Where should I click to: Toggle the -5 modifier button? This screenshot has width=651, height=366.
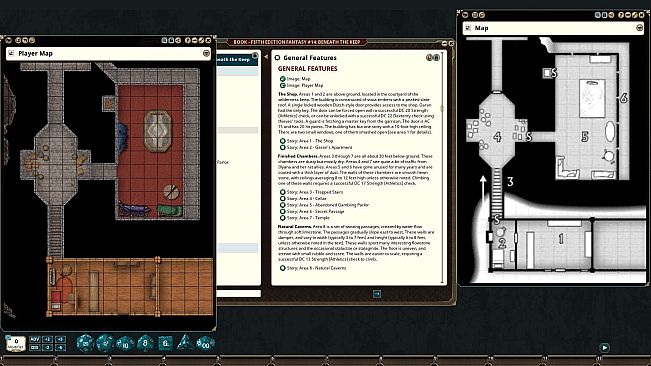[x=60, y=347]
